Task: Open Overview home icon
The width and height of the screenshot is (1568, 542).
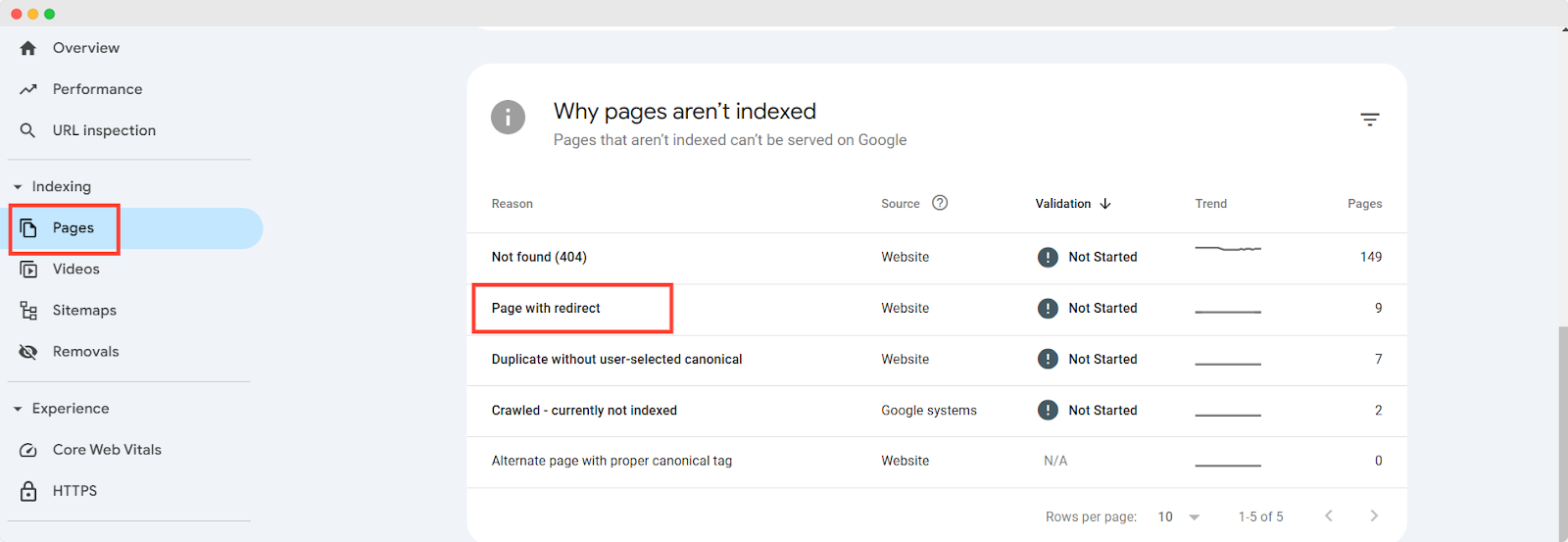Action: [28, 48]
